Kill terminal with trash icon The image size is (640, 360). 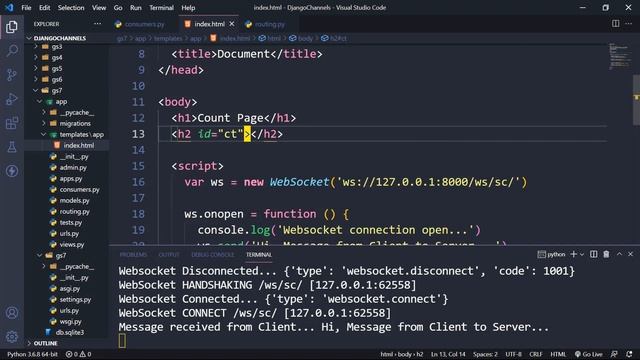click(607, 254)
